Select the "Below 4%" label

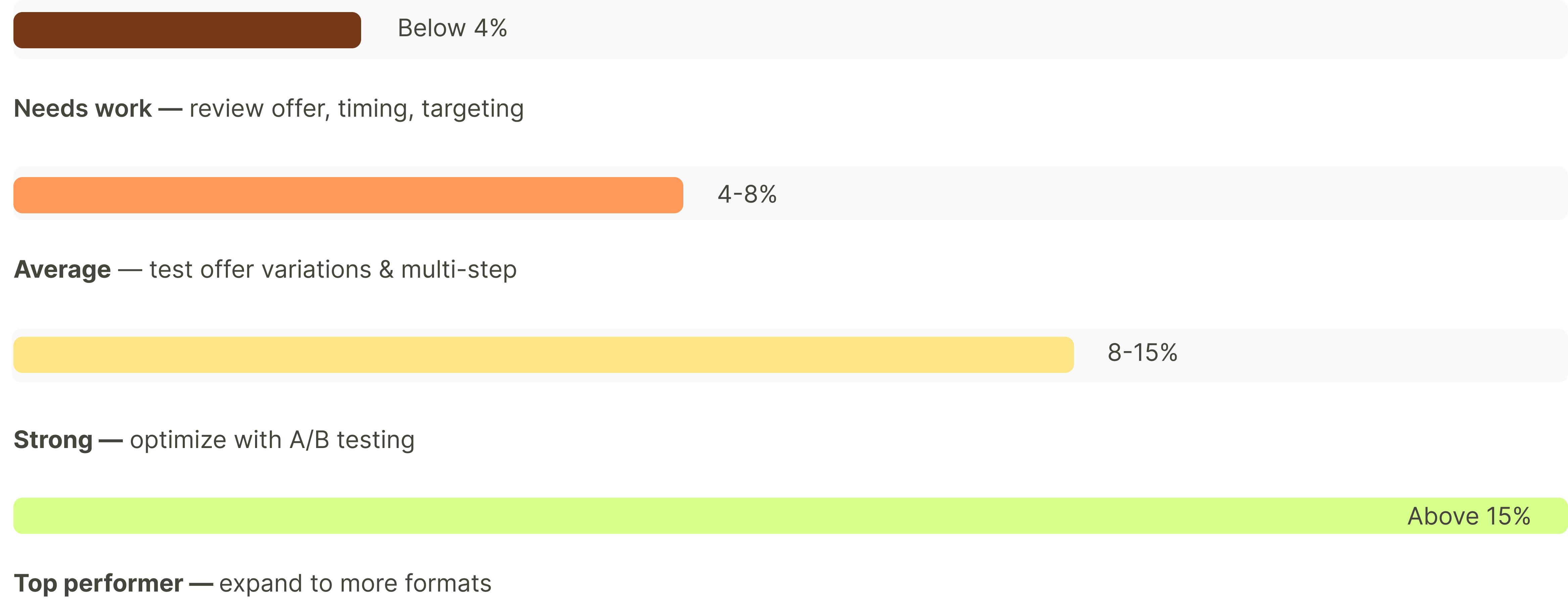(452, 29)
